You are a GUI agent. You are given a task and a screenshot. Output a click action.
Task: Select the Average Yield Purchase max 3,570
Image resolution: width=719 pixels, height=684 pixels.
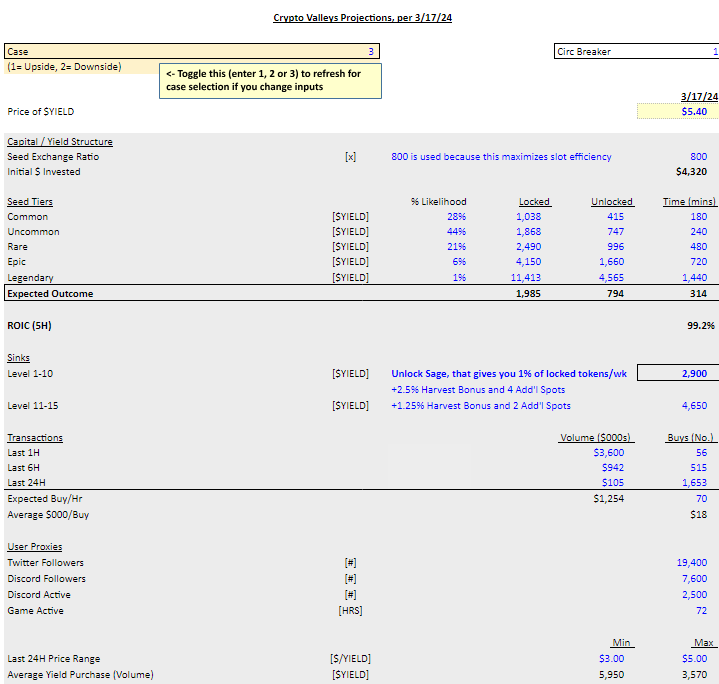pyautogui.click(x=694, y=674)
